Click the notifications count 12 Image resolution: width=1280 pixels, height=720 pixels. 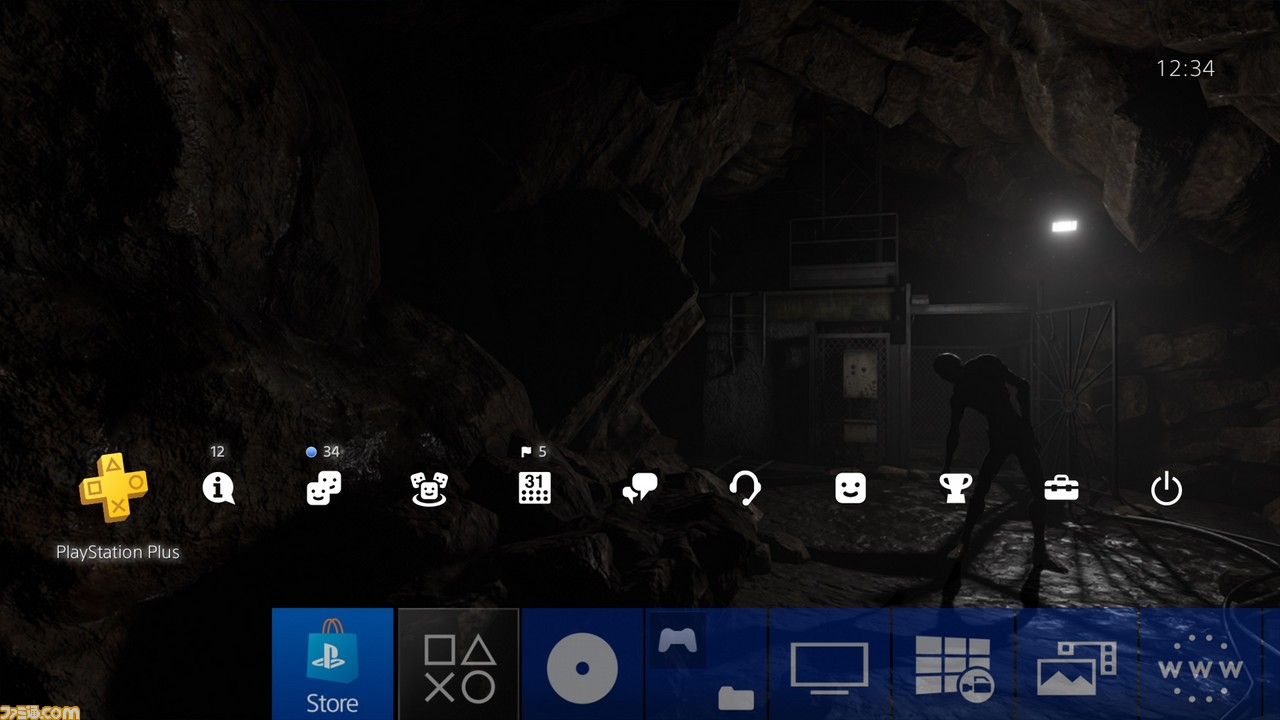coord(218,452)
